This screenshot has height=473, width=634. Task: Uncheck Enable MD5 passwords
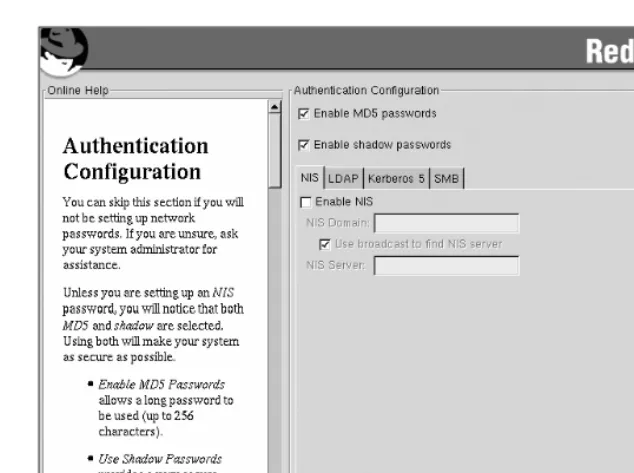click(304, 114)
